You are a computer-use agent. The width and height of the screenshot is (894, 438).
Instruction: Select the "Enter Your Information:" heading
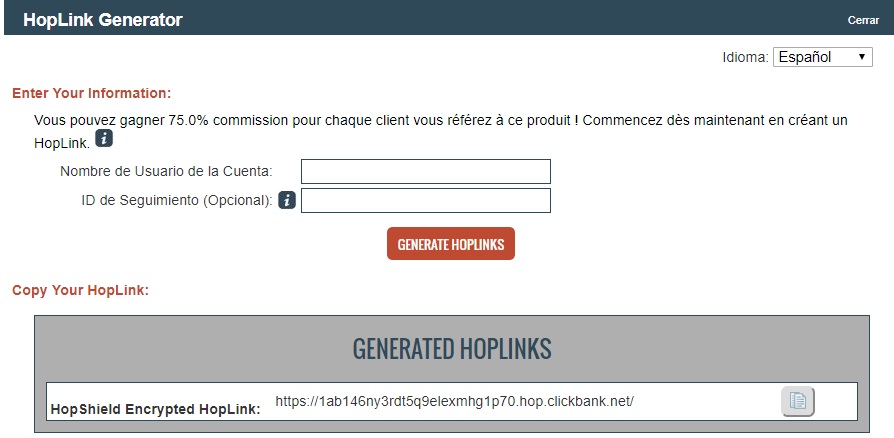92,93
